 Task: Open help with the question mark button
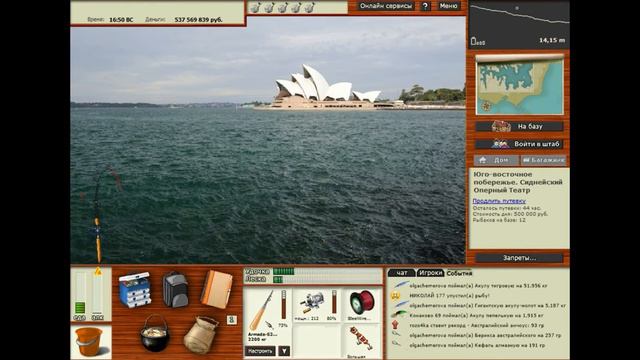425,6
